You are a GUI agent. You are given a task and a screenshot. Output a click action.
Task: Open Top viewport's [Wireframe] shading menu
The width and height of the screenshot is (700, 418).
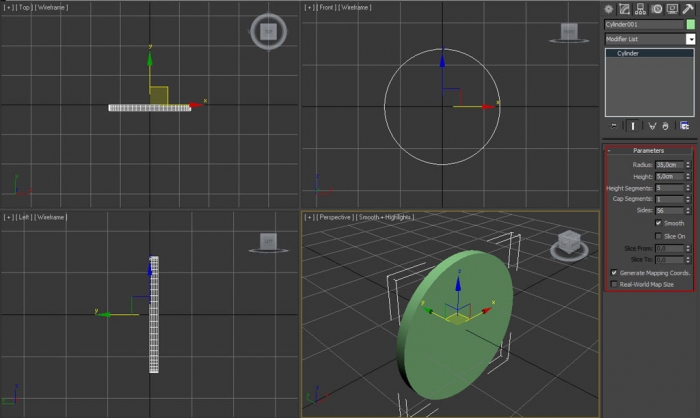(x=51, y=8)
